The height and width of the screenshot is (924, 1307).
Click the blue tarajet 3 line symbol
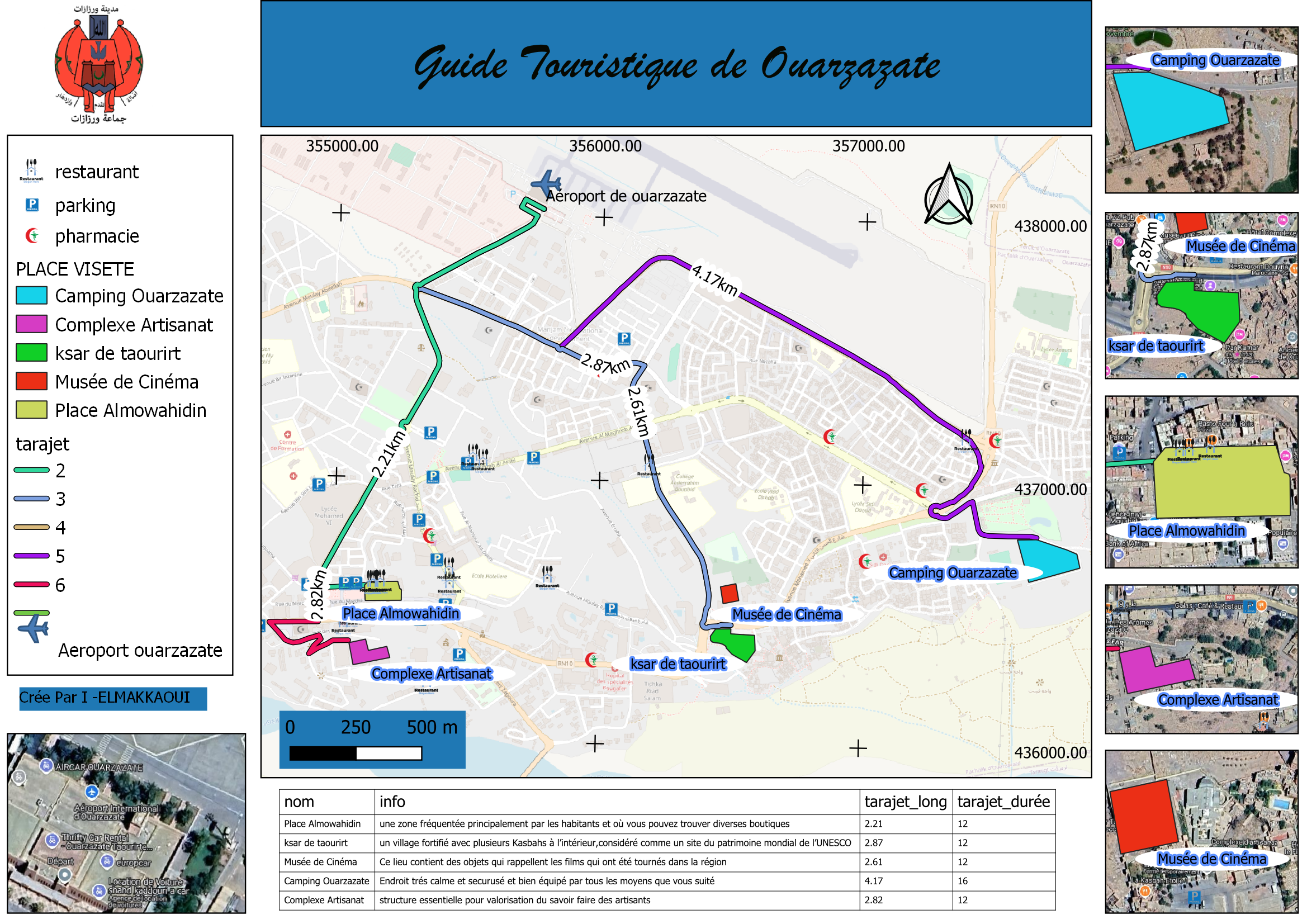32,499
